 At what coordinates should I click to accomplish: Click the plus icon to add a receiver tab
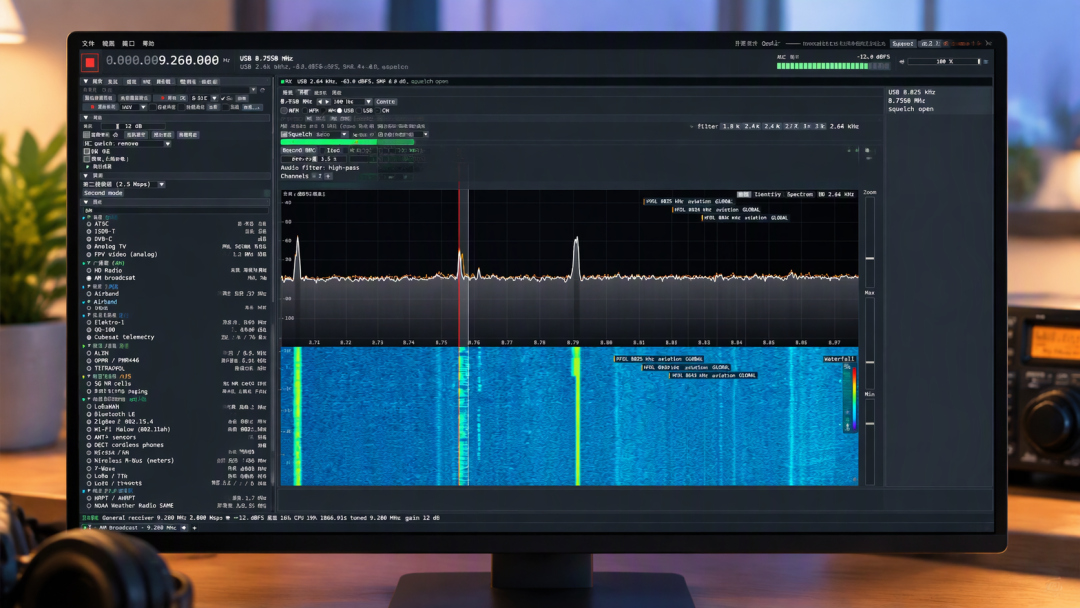pos(194,528)
